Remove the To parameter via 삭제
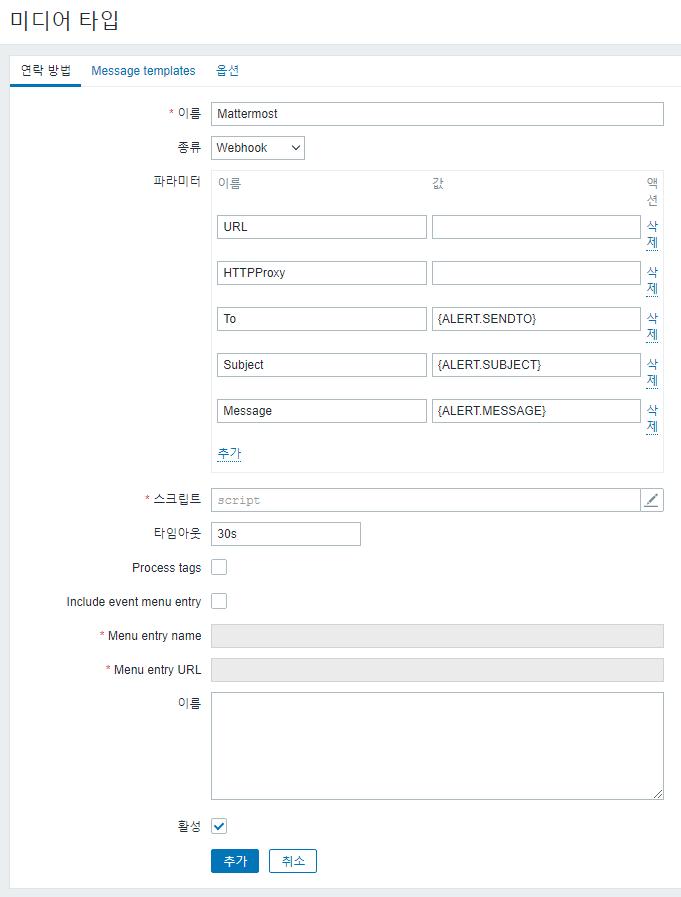The image size is (681, 897). 652,326
